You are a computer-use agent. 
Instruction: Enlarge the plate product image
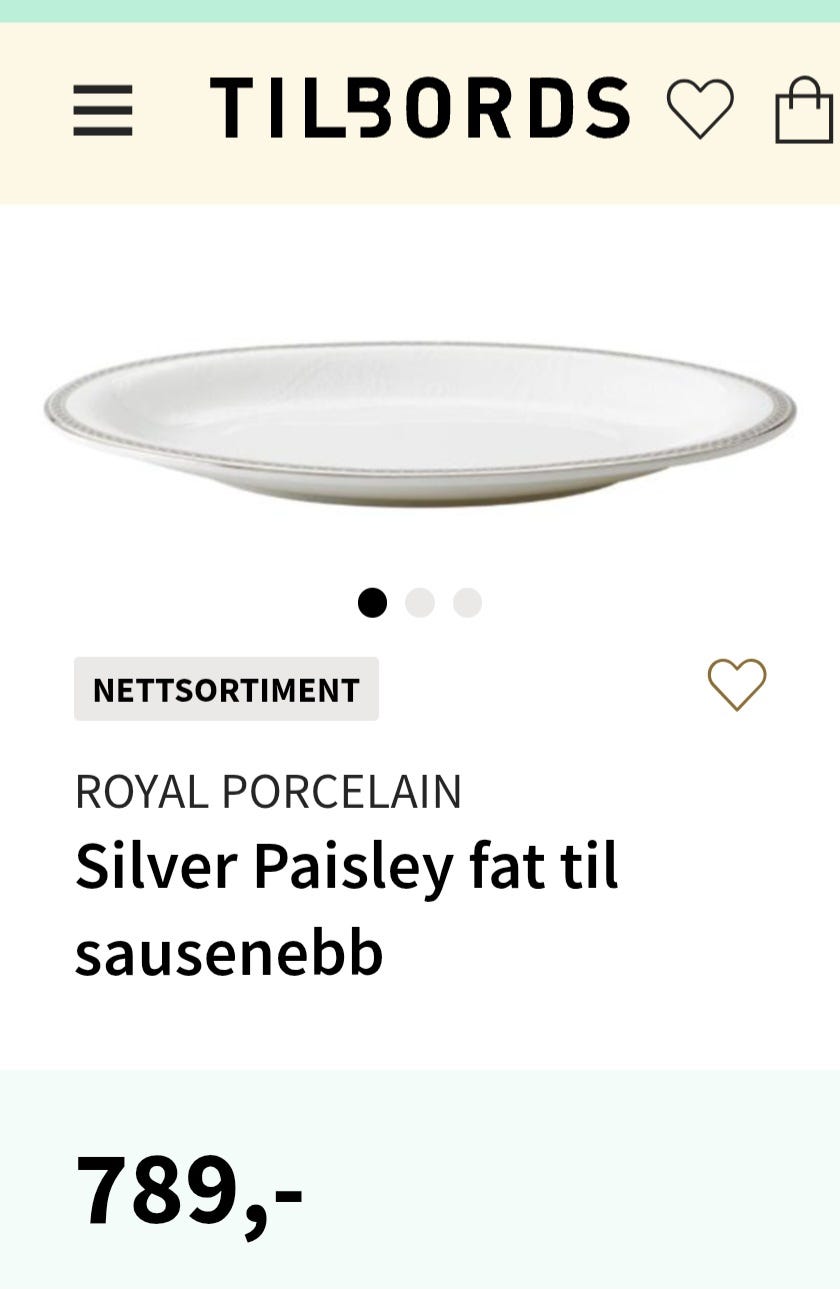point(420,423)
